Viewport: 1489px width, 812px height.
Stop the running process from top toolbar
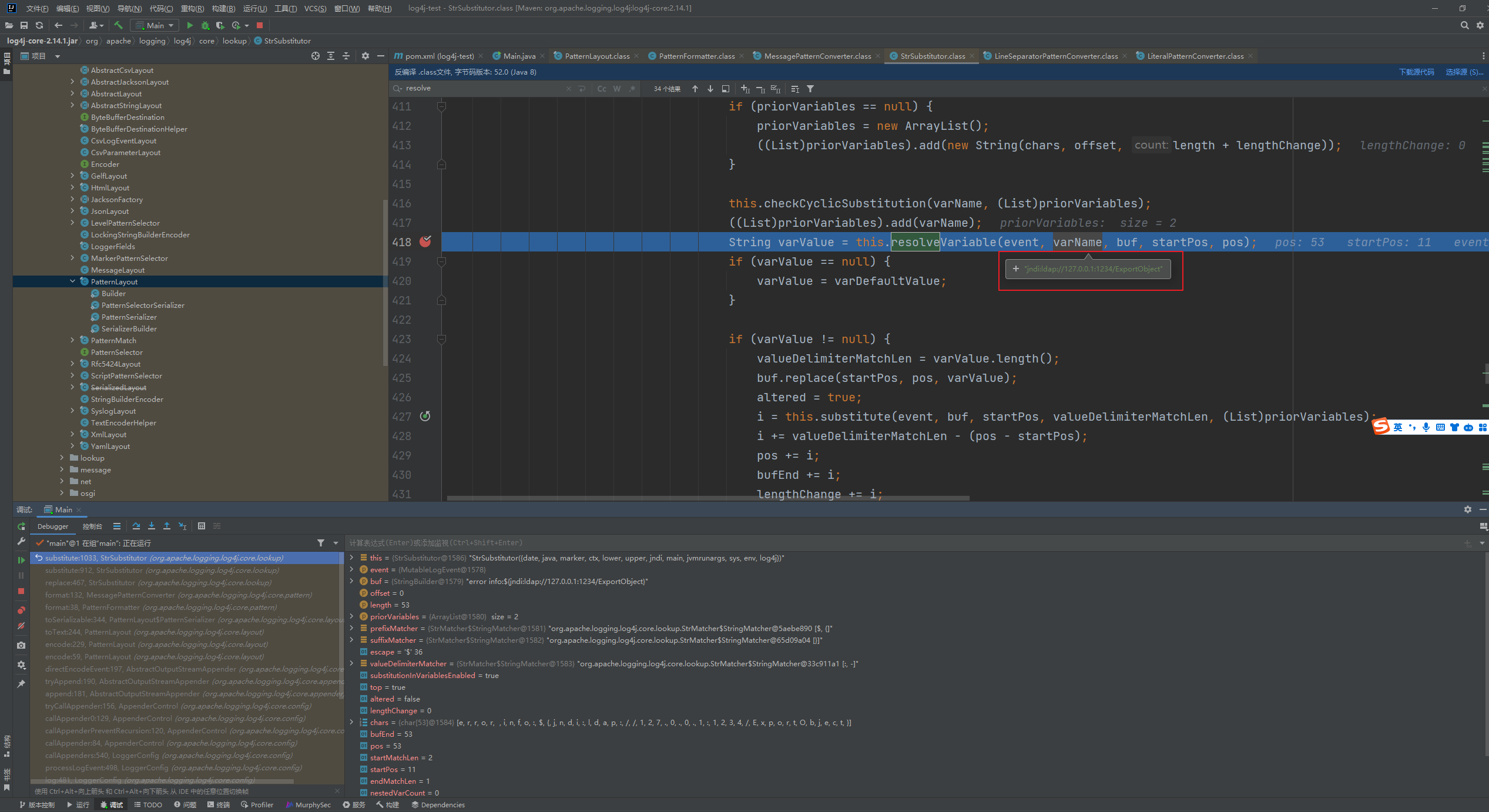click(x=260, y=25)
